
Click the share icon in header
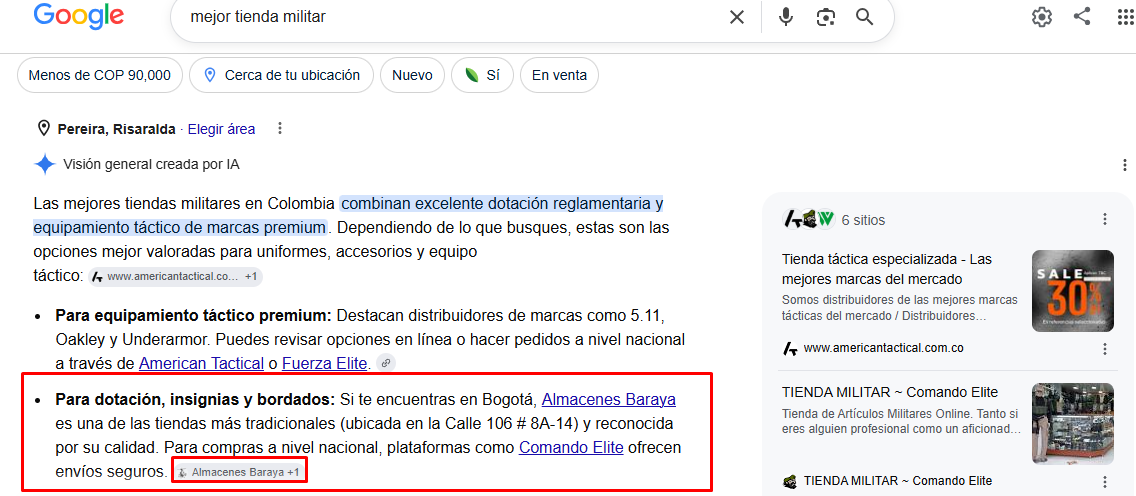(x=1082, y=17)
